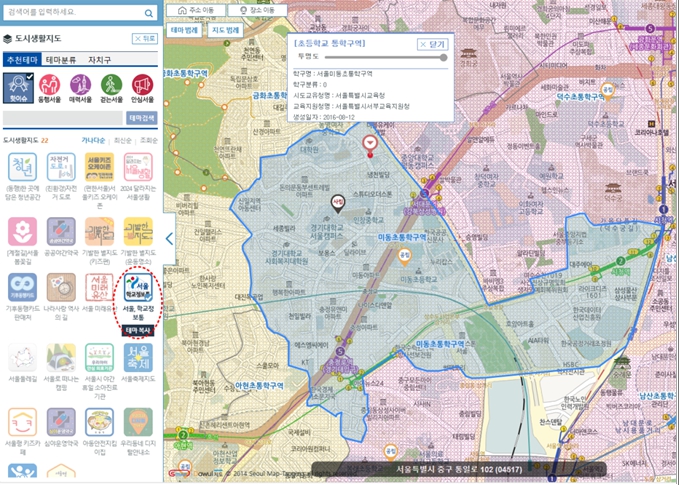
Task: Sort themes by 조회순
Action: (149, 140)
